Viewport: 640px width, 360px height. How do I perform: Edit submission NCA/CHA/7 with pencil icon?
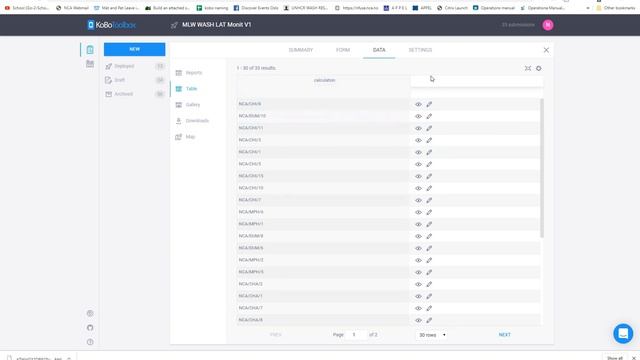tap(429, 308)
